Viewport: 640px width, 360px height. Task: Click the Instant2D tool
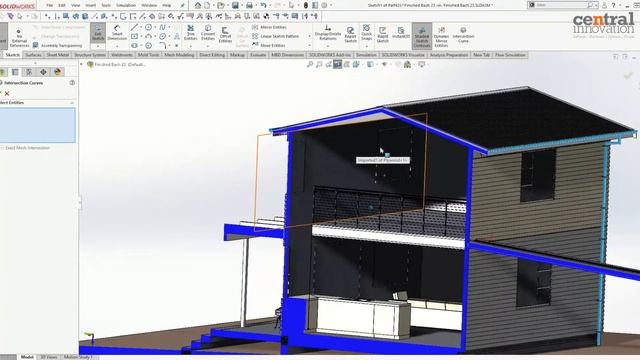pos(401,33)
